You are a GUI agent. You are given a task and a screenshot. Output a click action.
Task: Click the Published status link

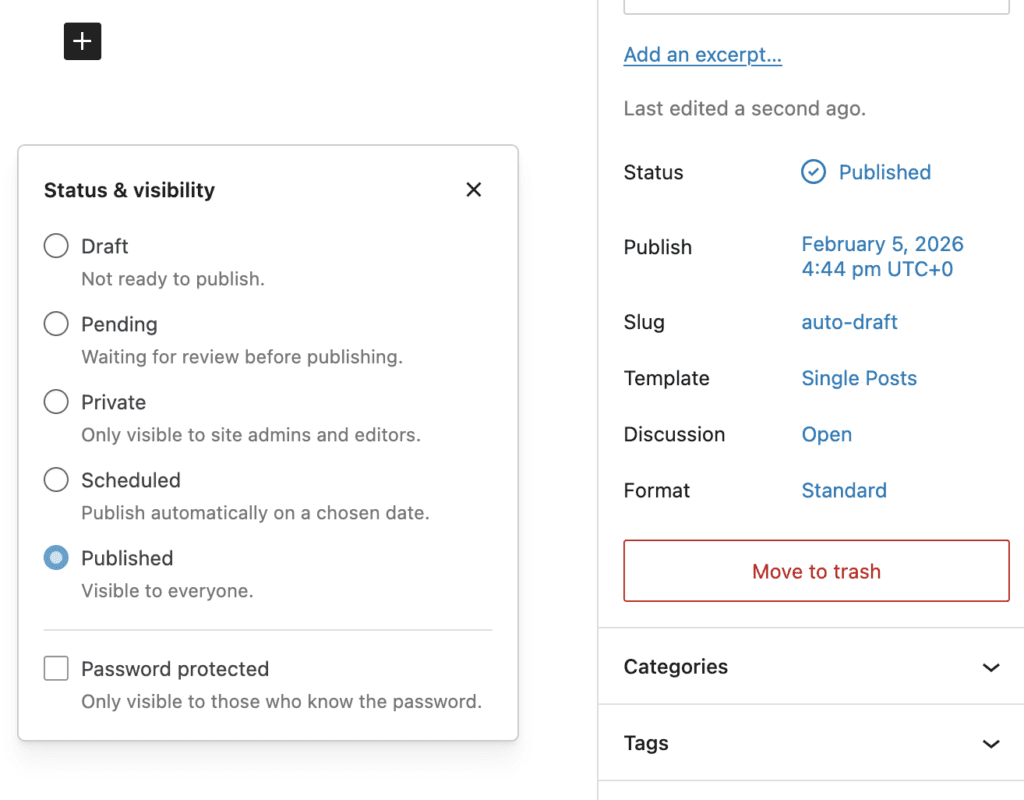click(884, 172)
